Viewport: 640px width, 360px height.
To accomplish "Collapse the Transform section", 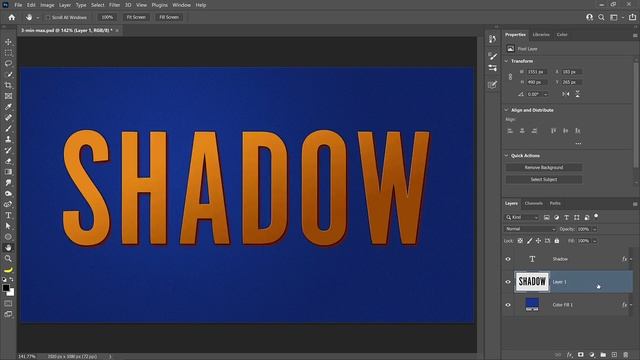I will tap(507, 61).
